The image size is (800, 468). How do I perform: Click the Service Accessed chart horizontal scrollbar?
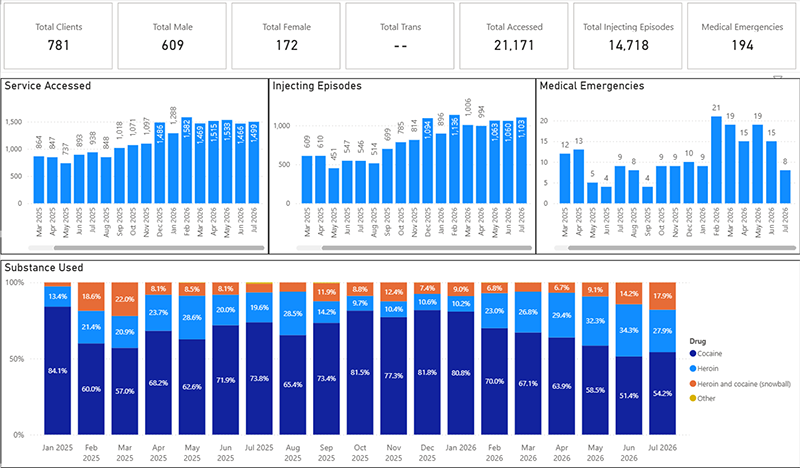(159, 248)
